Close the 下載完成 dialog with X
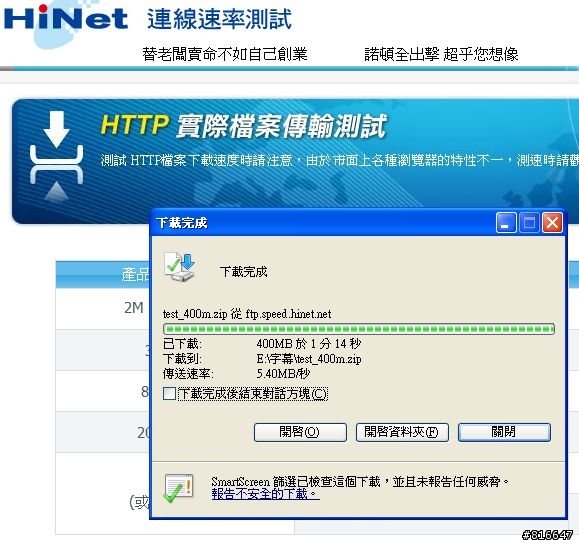This screenshot has width=579, height=543. pos(552,223)
